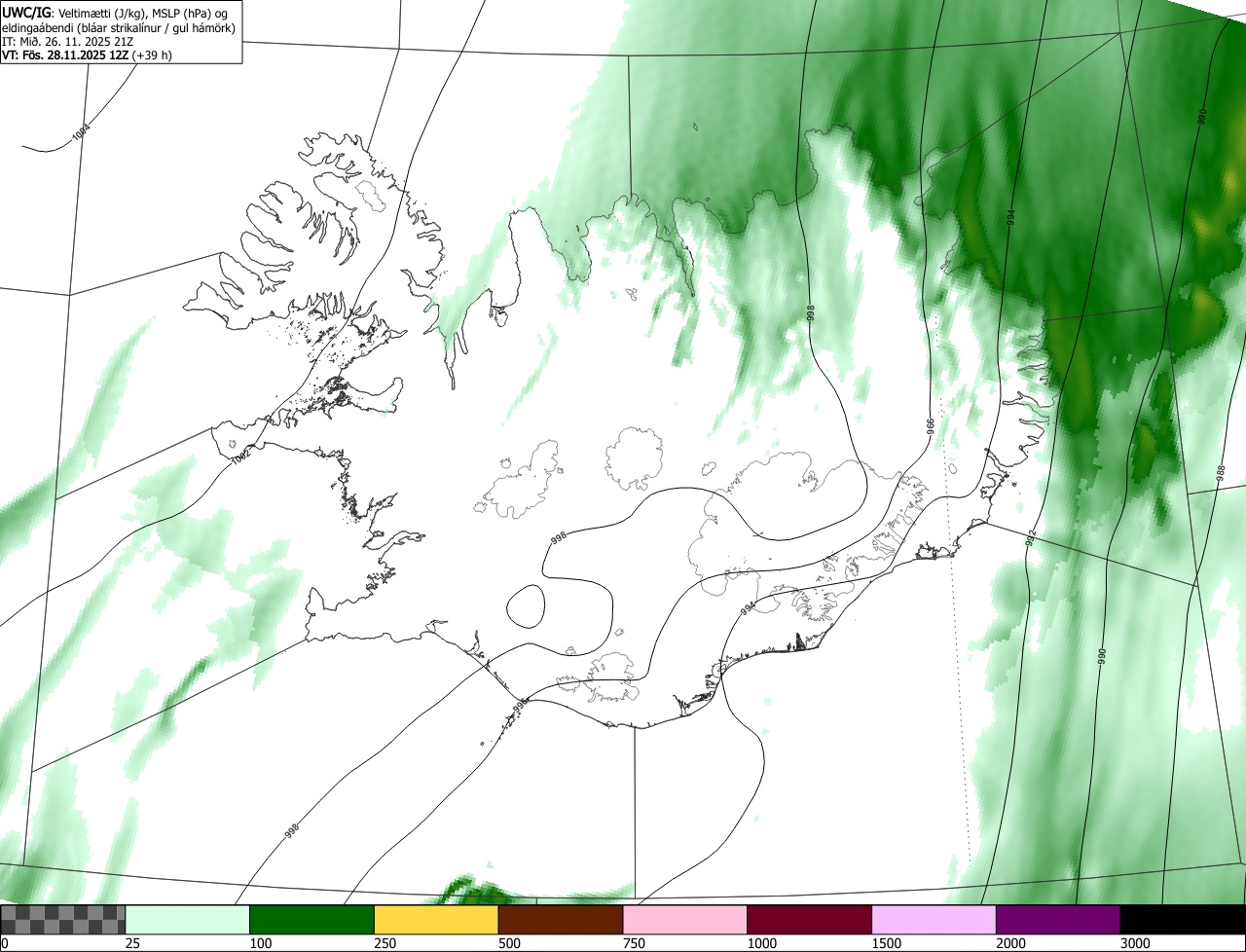Viewport: 1246px width, 952px height.
Task: Click the legend value "1500"
Action: coord(885,943)
